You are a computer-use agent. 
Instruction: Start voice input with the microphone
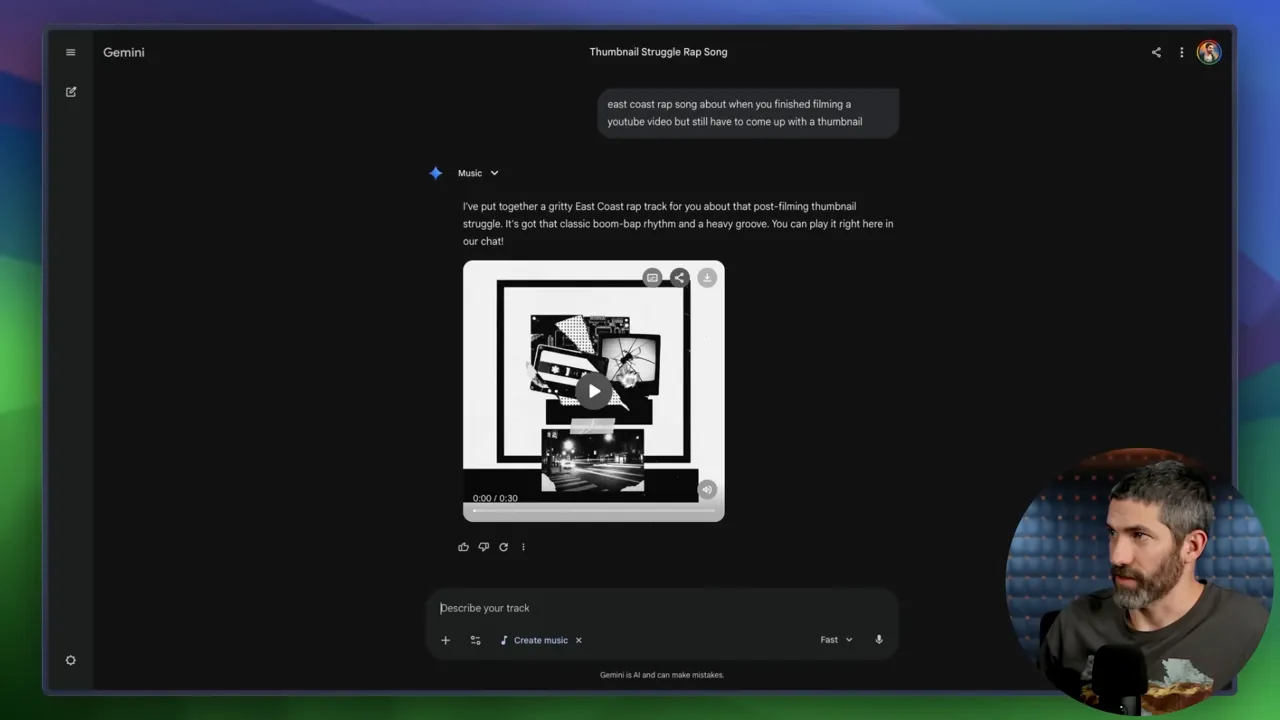[x=879, y=640]
